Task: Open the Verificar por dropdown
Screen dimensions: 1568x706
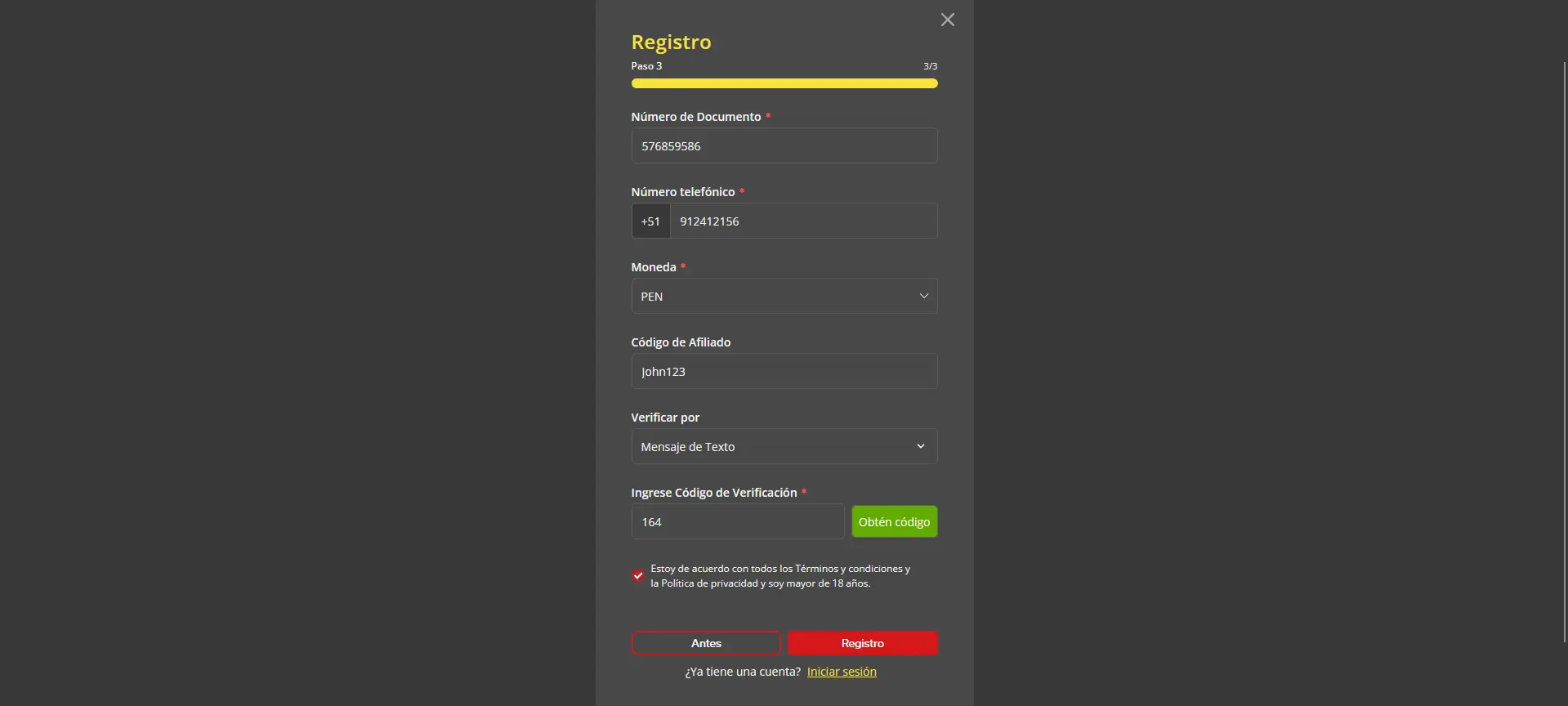Action: pyautogui.click(x=784, y=446)
